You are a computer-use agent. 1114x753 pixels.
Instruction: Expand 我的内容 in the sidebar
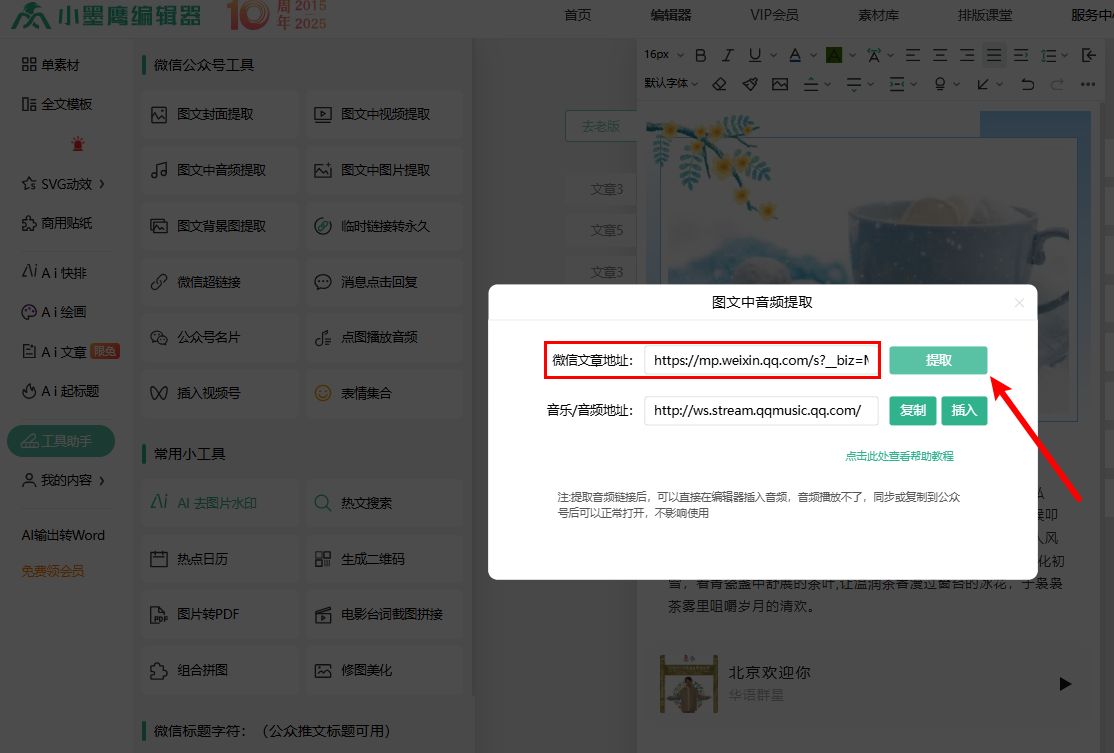pyautogui.click(x=64, y=481)
